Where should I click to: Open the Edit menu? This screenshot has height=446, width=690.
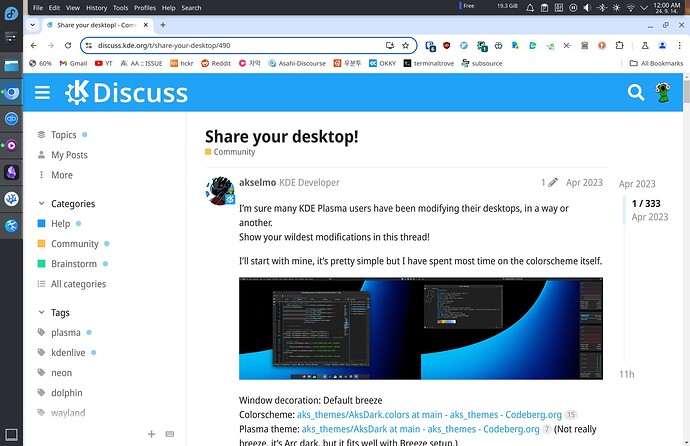coord(54,7)
